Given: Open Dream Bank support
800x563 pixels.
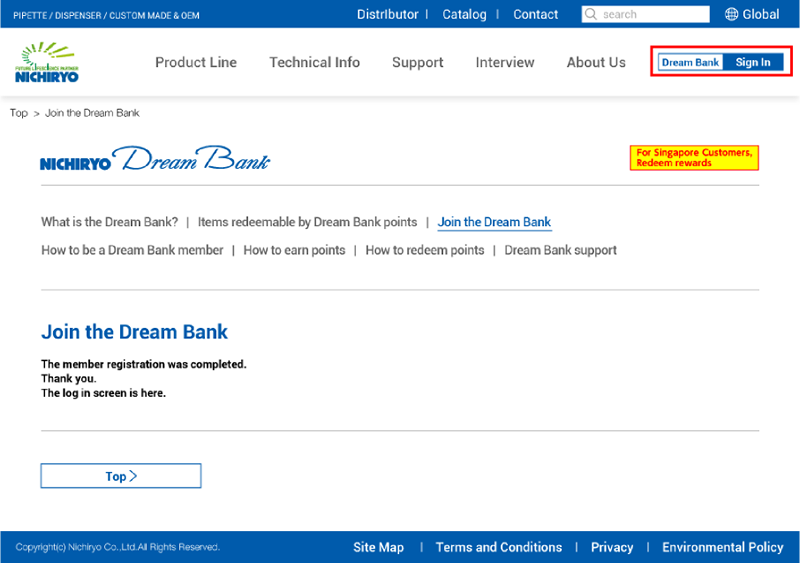Looking at the screenshot, I should point(560,250).
